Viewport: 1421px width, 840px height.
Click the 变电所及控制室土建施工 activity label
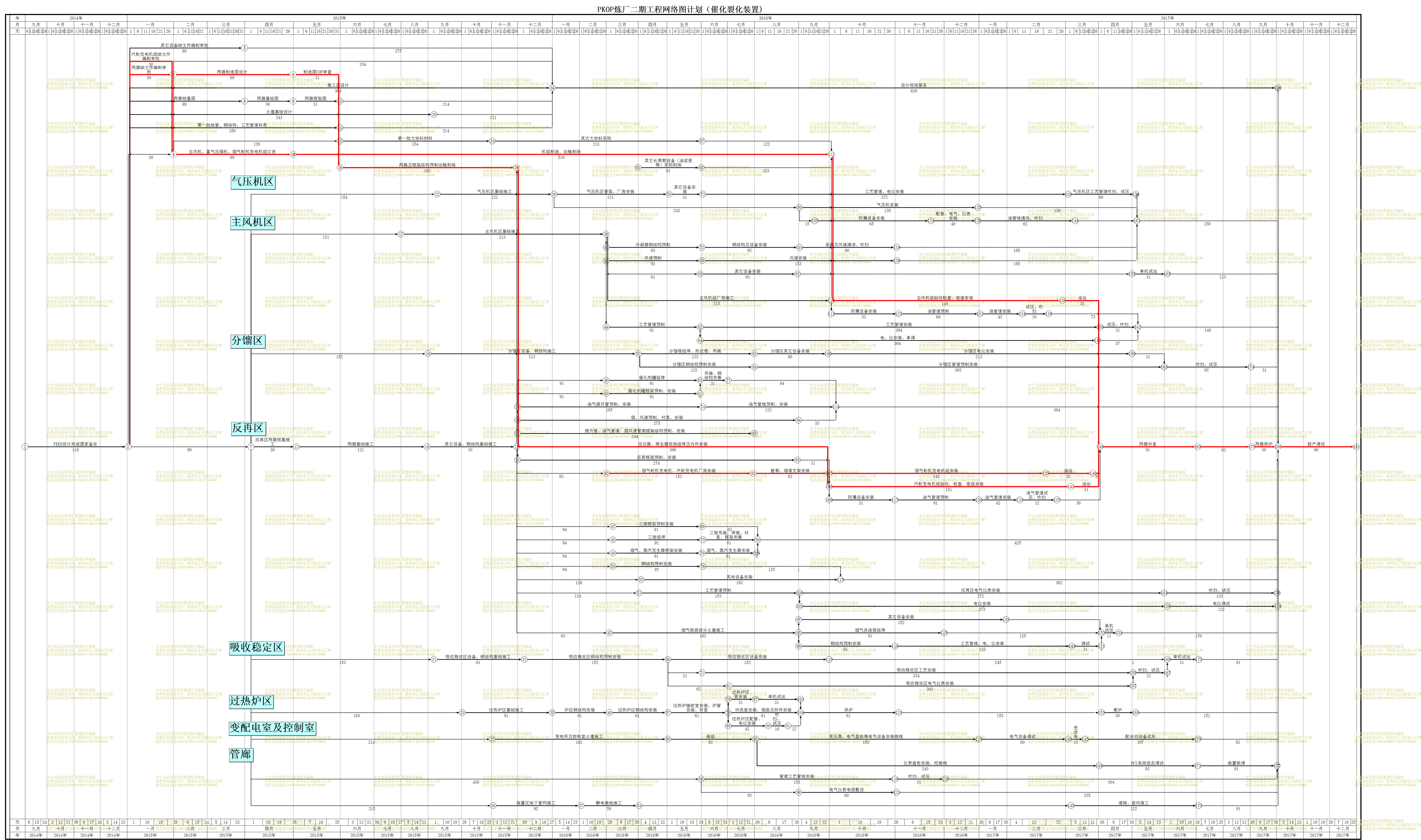[x=579, y=736]
